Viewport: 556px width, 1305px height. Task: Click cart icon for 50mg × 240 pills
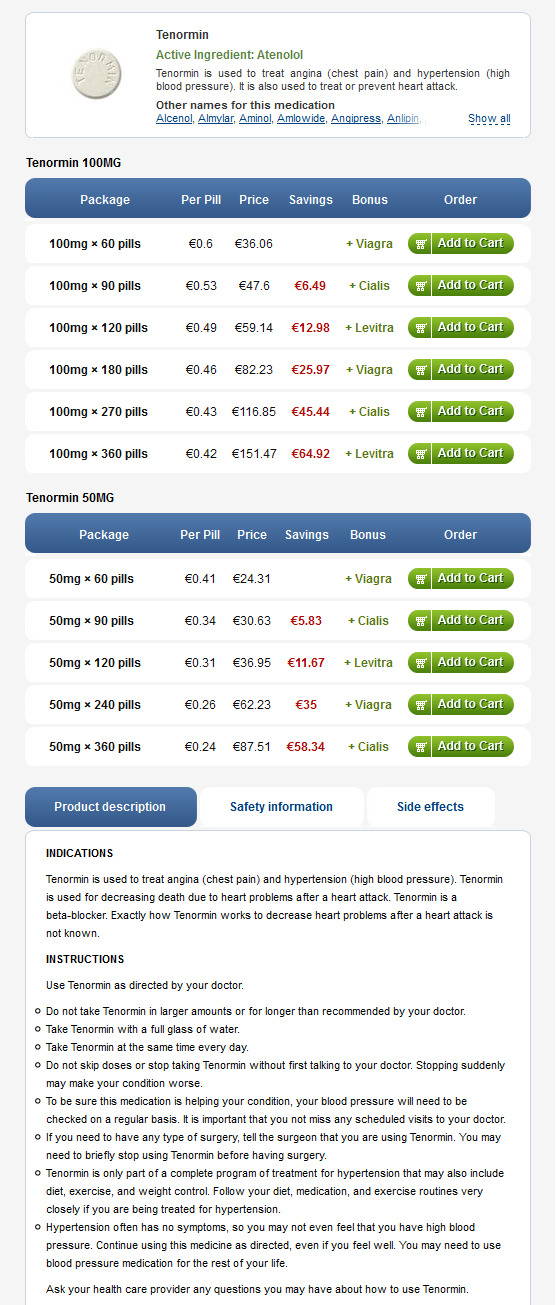click(x=421, y=704)
